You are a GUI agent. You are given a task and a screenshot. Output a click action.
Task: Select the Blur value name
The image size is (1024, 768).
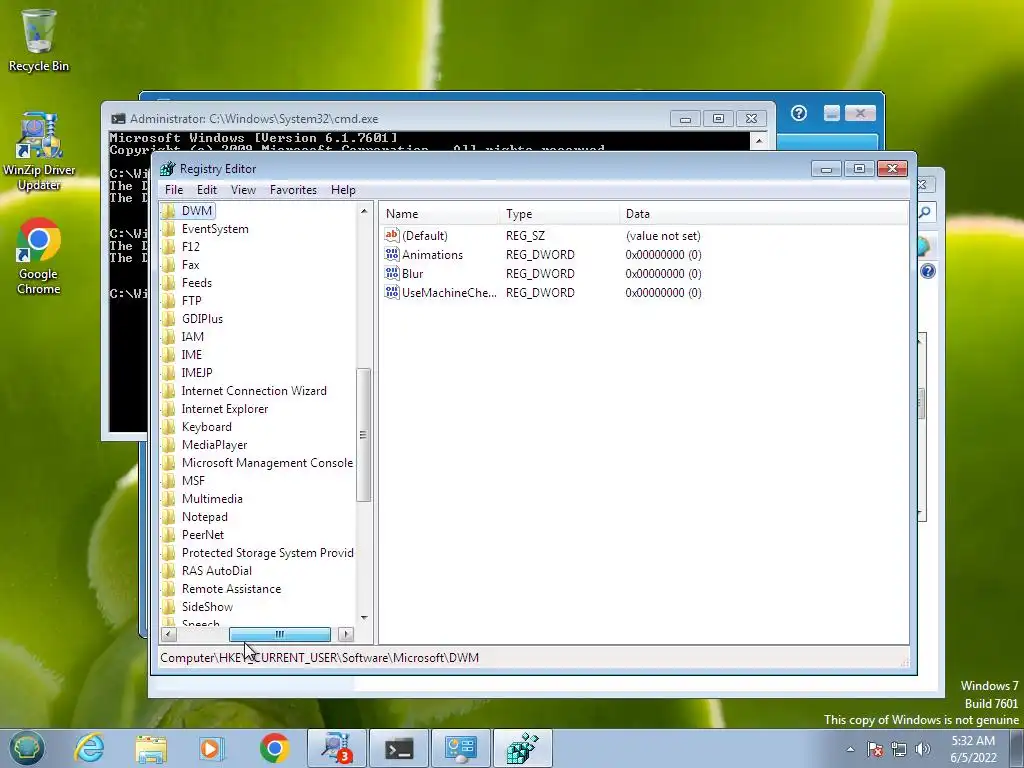coord(412,274)
